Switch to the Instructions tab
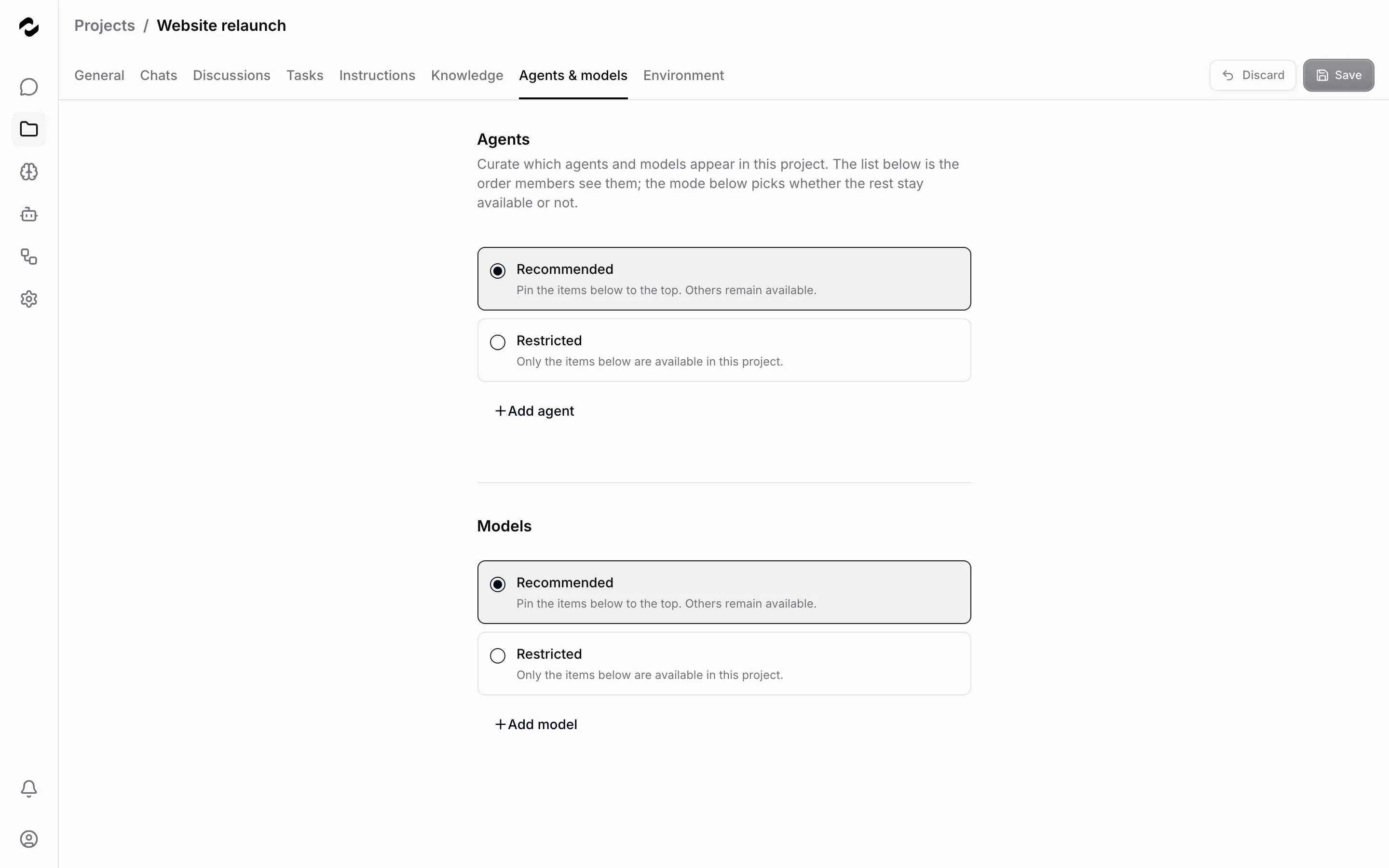The image size is (1389, 868). tap(377, 75)
